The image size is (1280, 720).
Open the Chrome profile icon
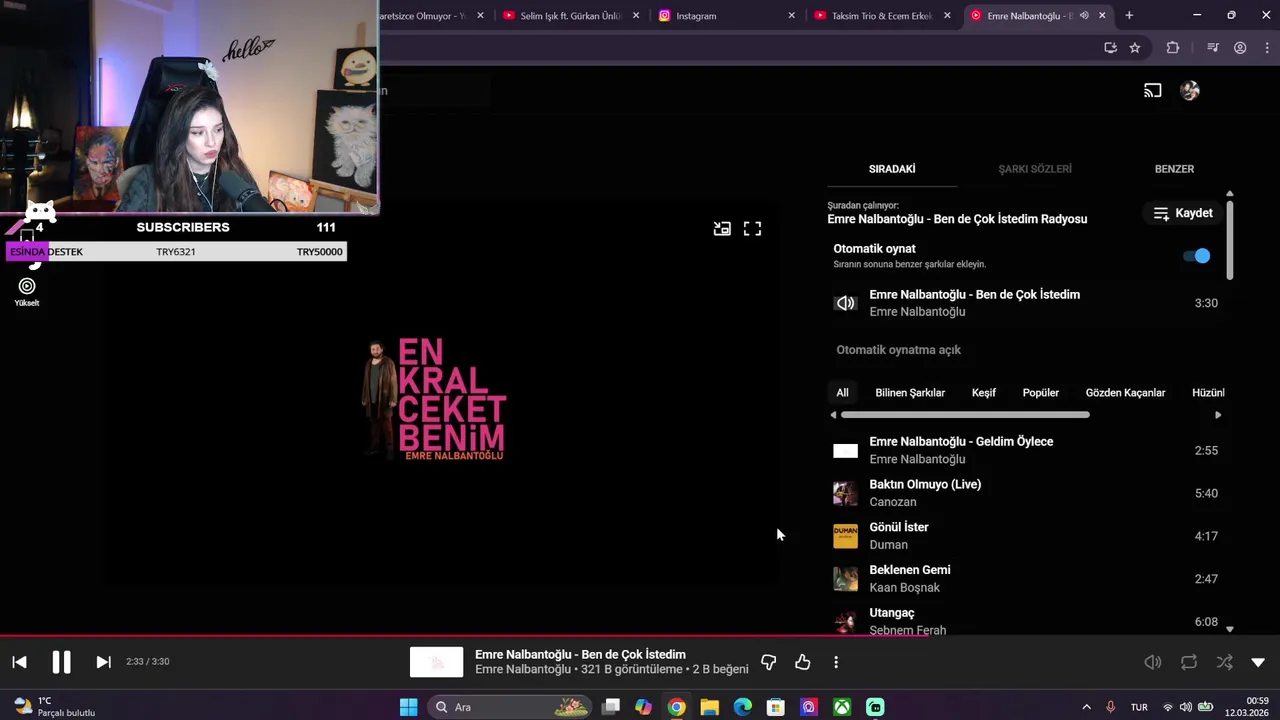pyautogui.click(x=1240, y=48)
